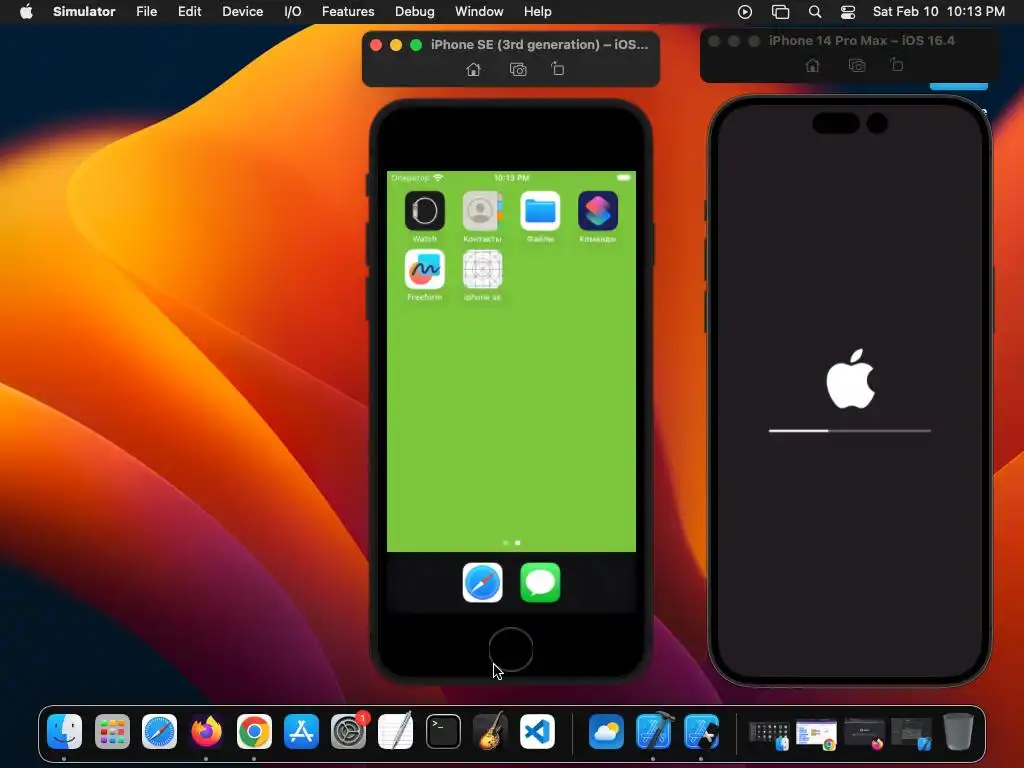1024x768 pixels.
Task: Open Control Center from the menu bar
Action: tap(848, 12)
